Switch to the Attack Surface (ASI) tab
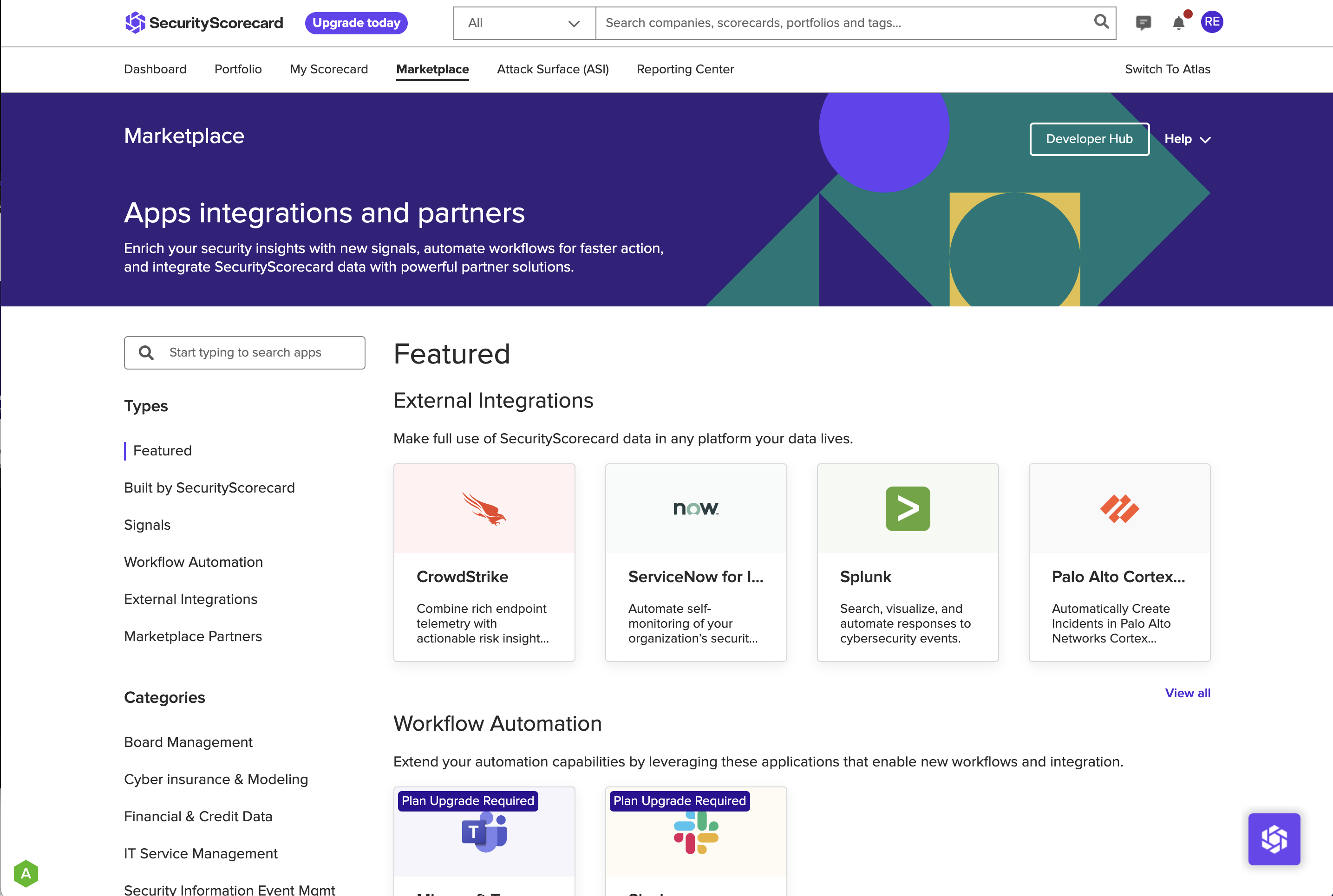Viewport: 1333px width, 896px height. pyautogui.click(x=552, y=69)
